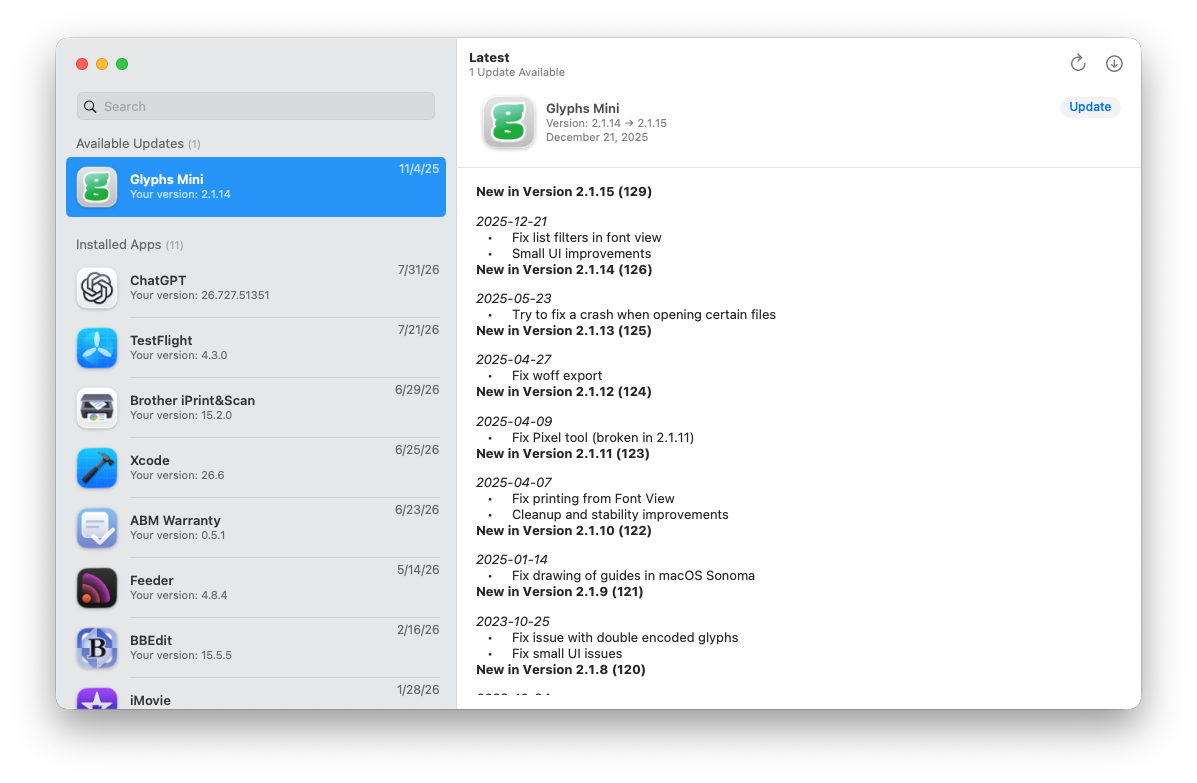The width and height of the screenshot is (1197, 783).
Task: Click the Version: 2.1.14 → 2.1.15 text
Action: click(x=606, y=123)
